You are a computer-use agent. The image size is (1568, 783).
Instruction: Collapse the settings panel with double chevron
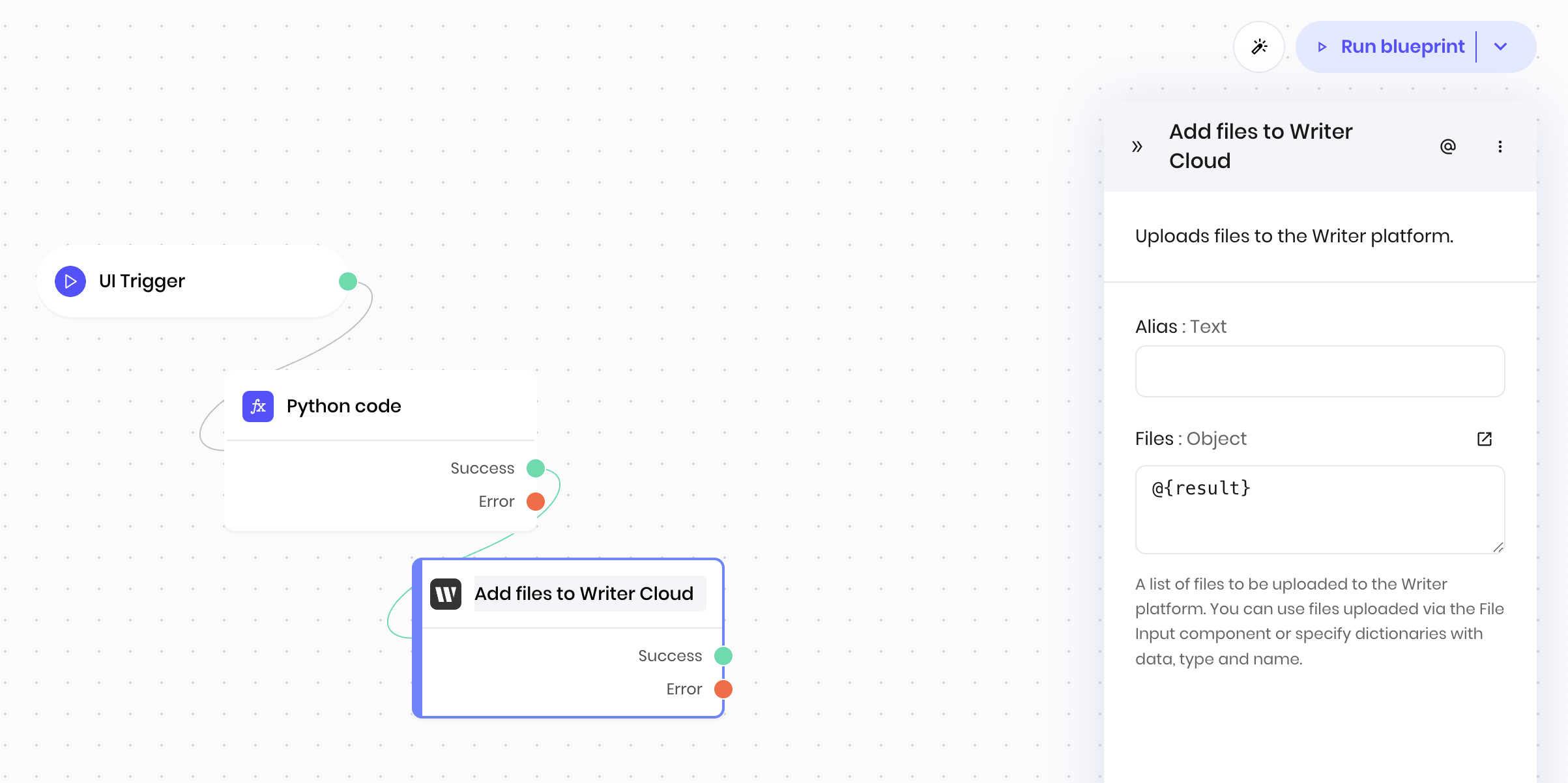[1137, 147]
